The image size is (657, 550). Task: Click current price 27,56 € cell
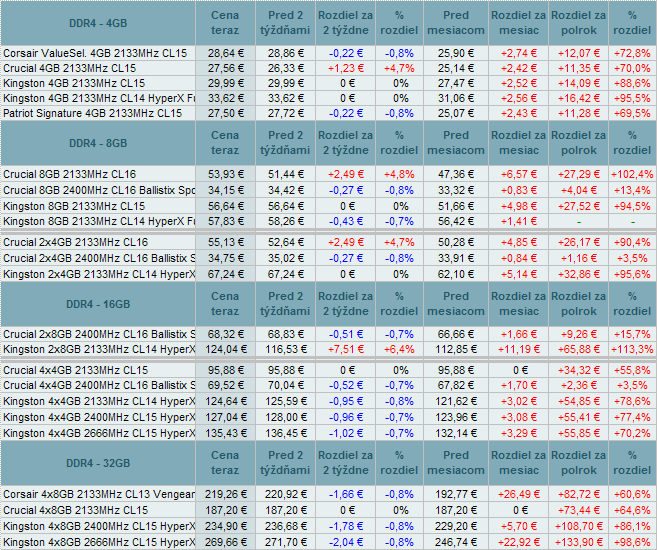pyautogui.click(x=225, y=68)
